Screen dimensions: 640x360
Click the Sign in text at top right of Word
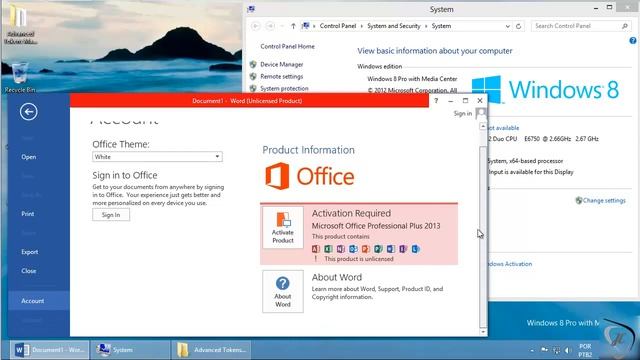click(463, 113)
